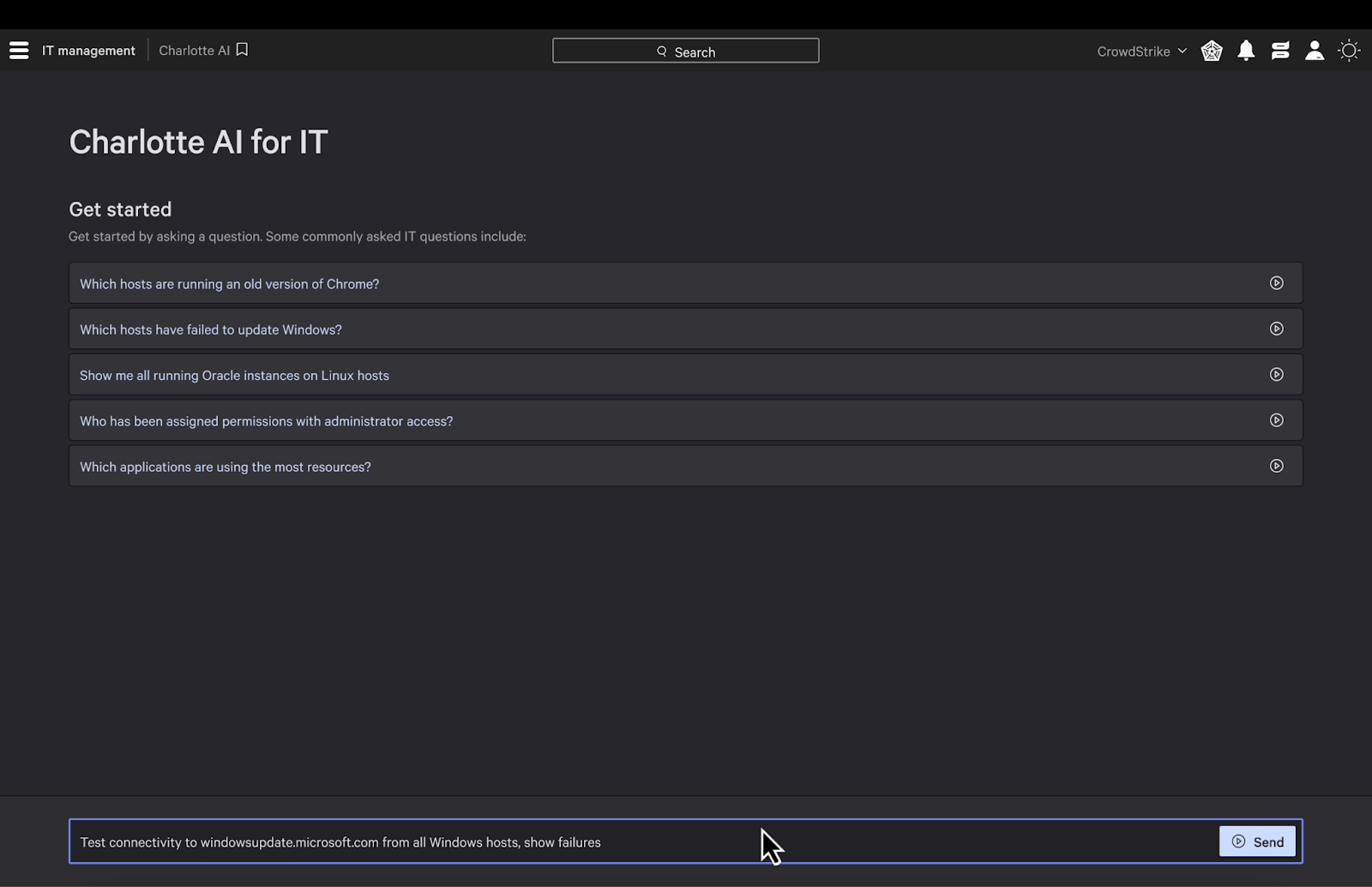The image size is (1372, 887).
Task: Bookmark the Charlotte AI page
Action: click(x=242, y=50)
